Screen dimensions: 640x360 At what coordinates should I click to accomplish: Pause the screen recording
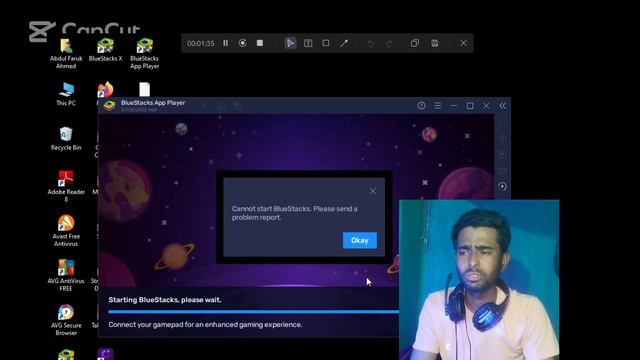pos(225,43)
